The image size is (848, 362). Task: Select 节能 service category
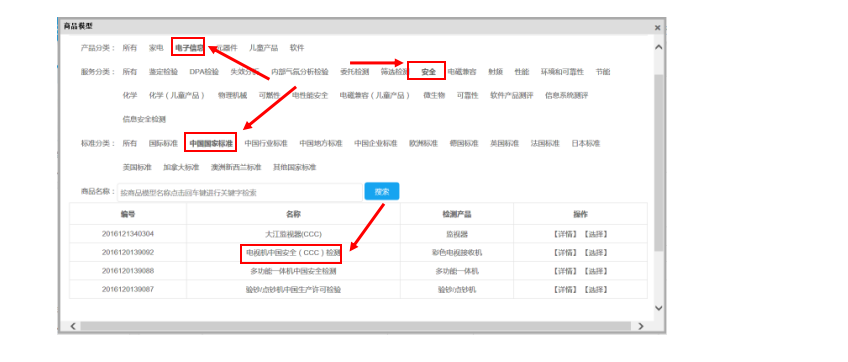point(603,71)
